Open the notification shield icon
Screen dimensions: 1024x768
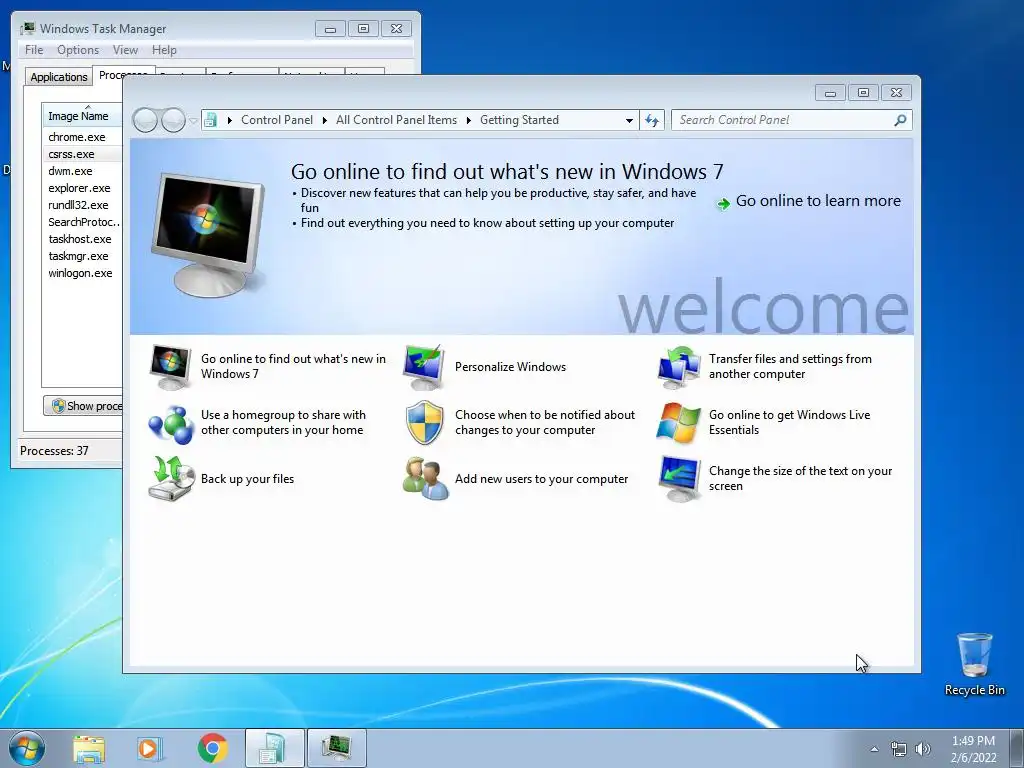(x=424, y=423)
